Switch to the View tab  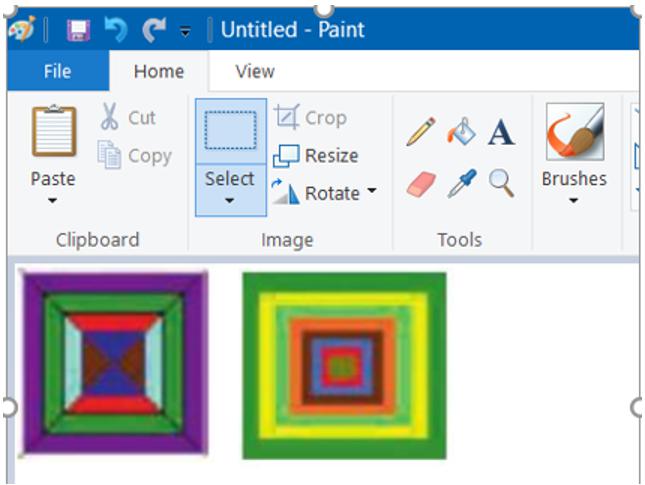pyautogui.click(x=254, y=71)
